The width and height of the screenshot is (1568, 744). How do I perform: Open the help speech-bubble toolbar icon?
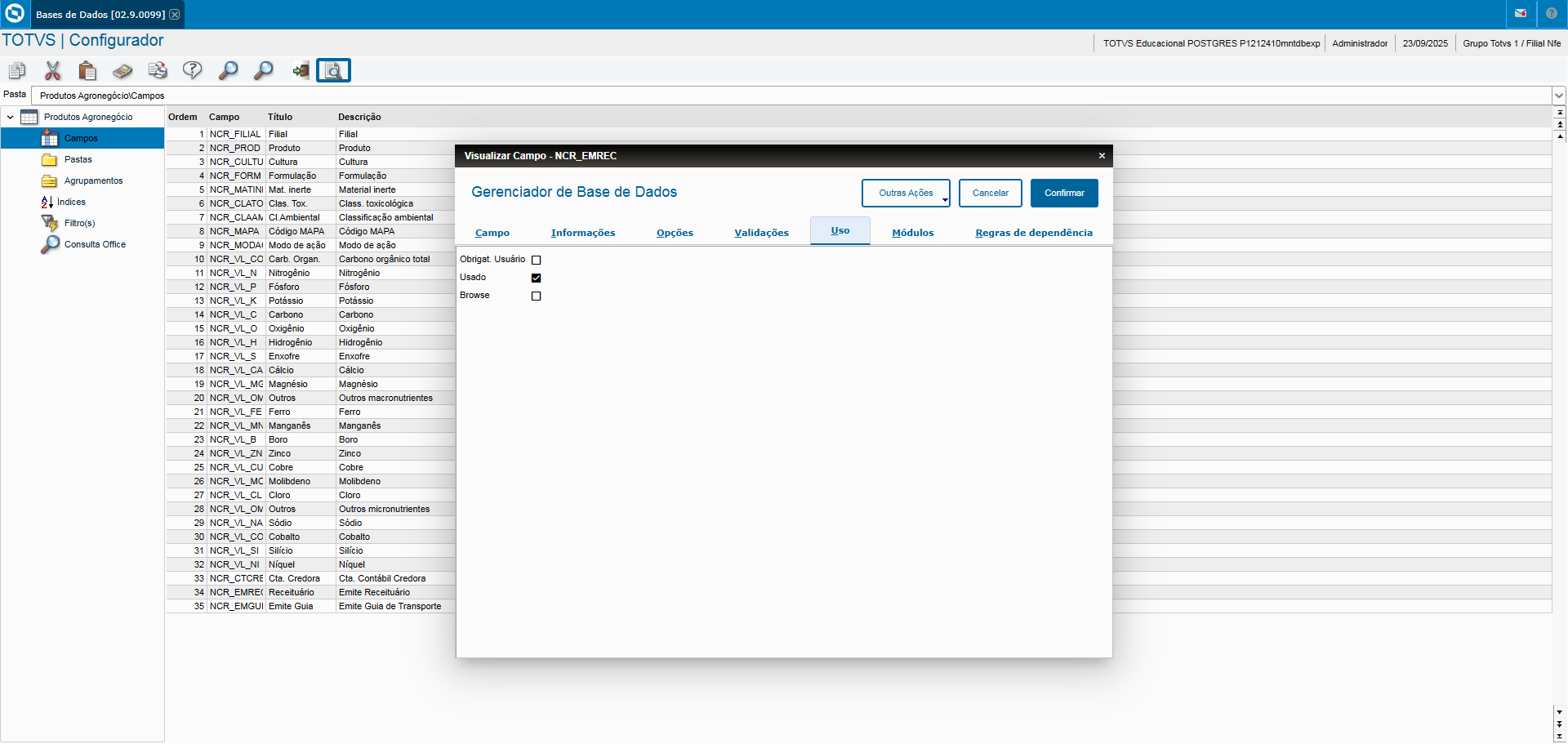(193, 71)
